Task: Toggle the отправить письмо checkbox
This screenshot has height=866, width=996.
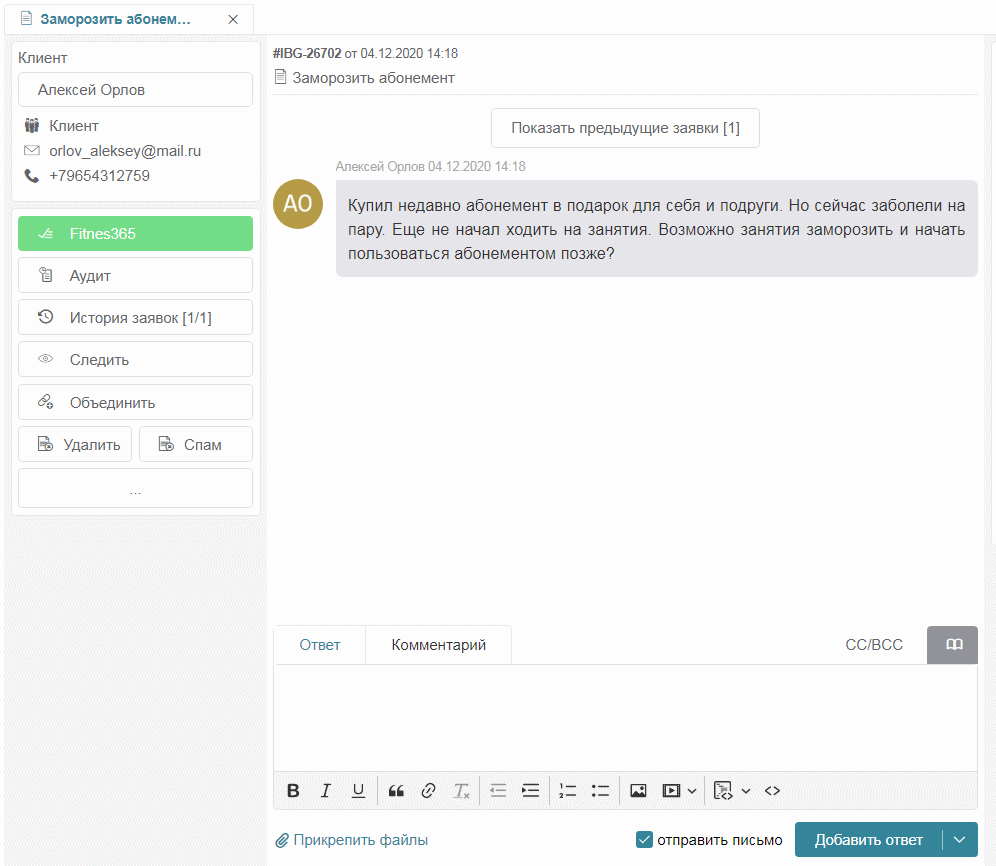Action: click(x=644, y=839)
